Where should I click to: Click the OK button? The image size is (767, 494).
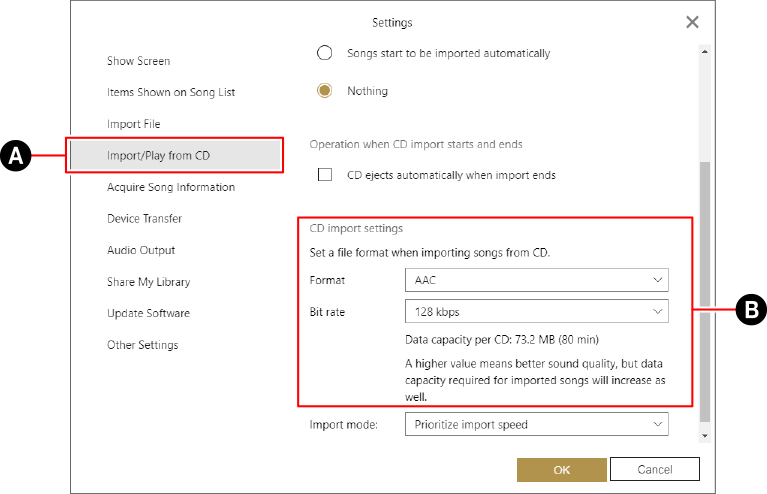pos(561,469)
